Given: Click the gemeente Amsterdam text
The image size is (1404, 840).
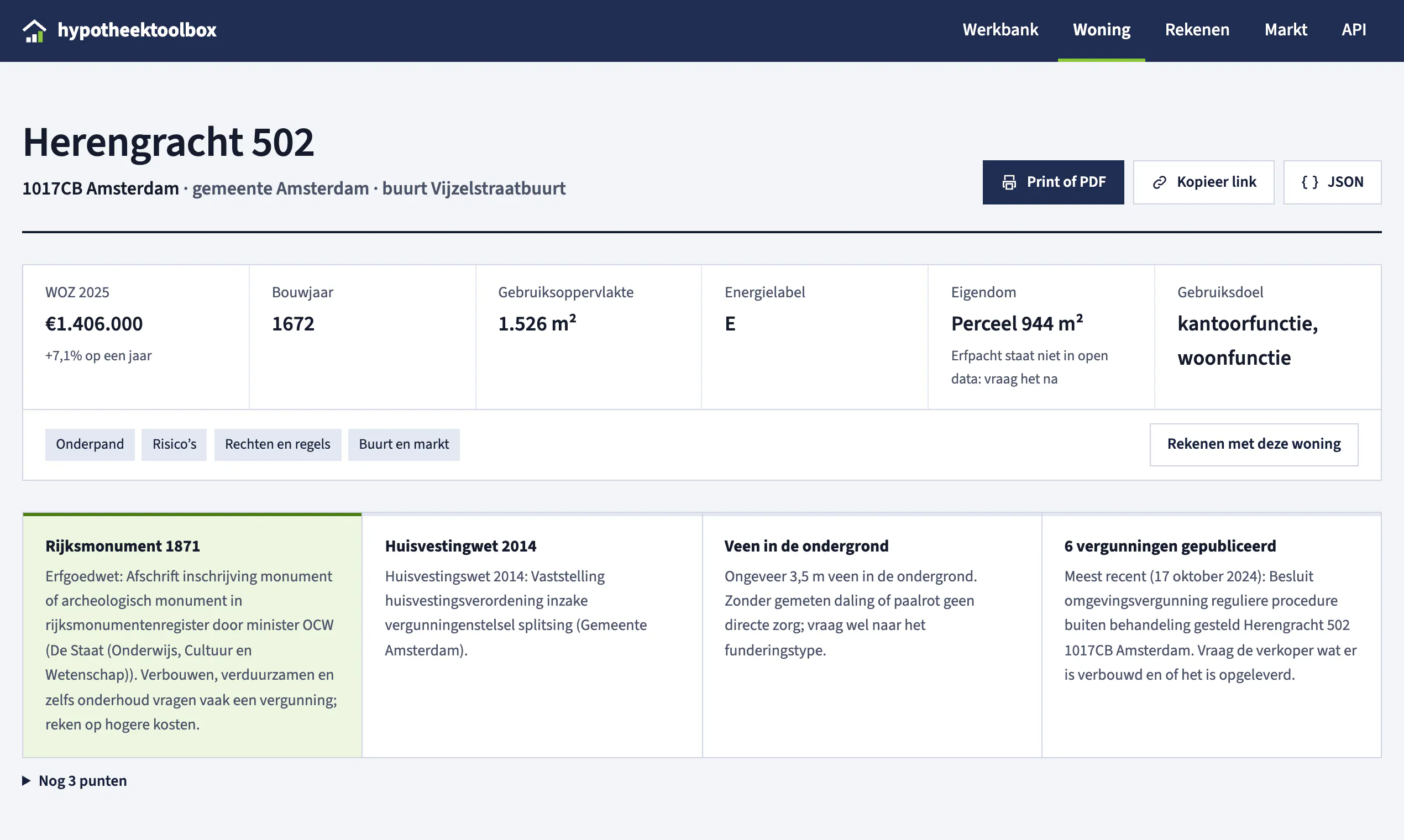Looking at the screenshot, I should (281, 188).
